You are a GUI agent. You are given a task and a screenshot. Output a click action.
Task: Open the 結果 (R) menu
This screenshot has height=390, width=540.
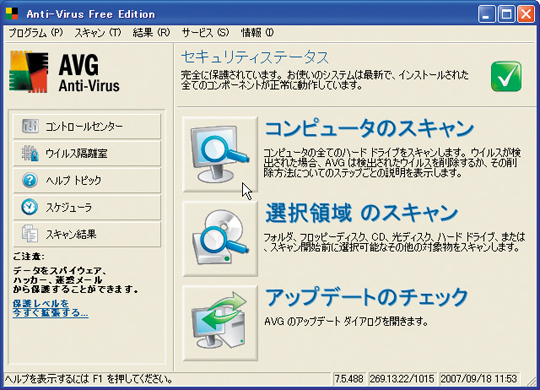click(152, 33)
